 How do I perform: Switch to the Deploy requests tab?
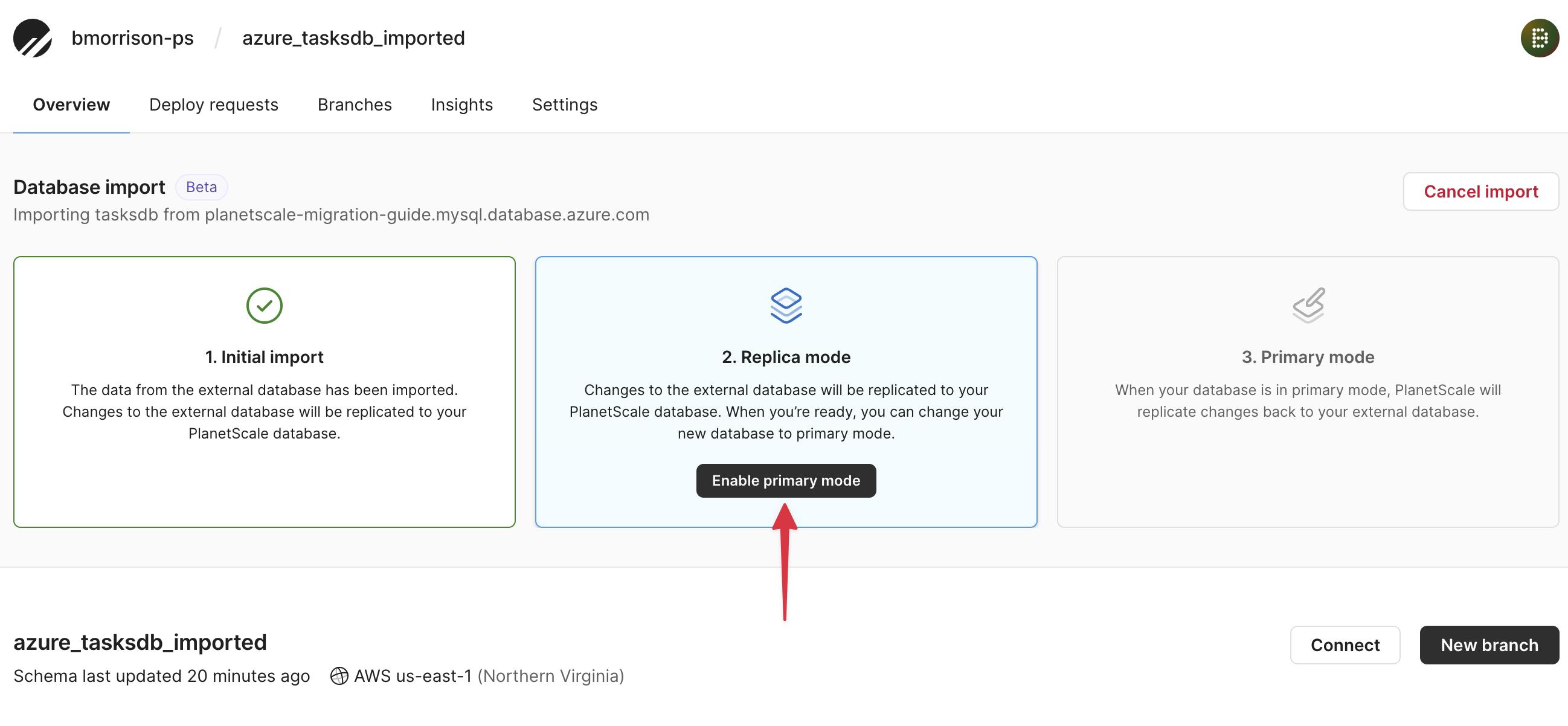(214, 104)
